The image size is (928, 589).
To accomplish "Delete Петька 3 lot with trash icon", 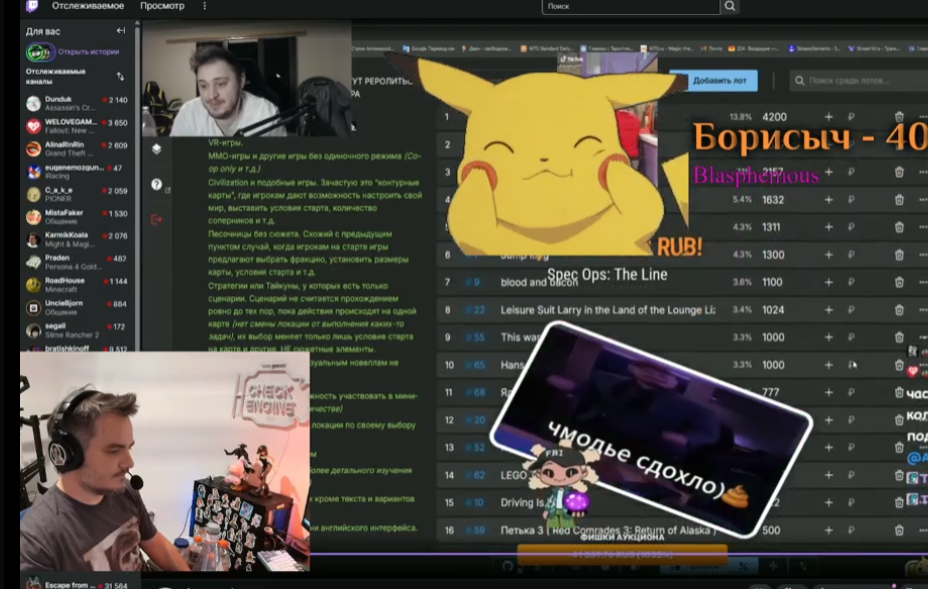I will coord(899,530).
